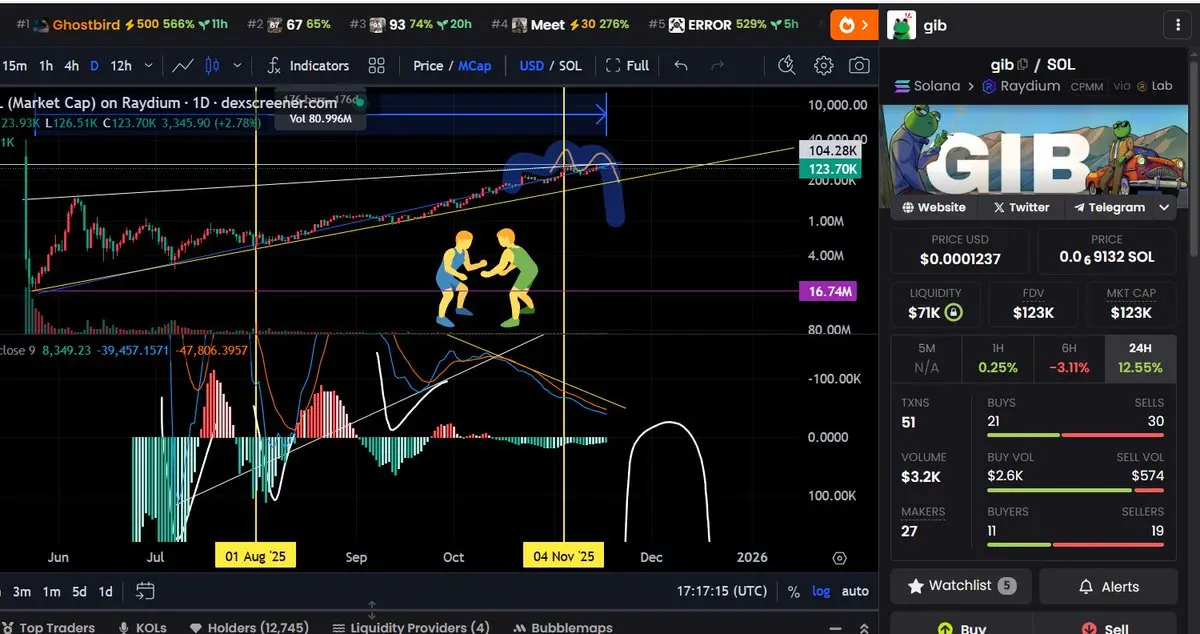Open the chart layout grid icon
The height and width of the screenshot is (634, 1200).
[x=376, y=66]
